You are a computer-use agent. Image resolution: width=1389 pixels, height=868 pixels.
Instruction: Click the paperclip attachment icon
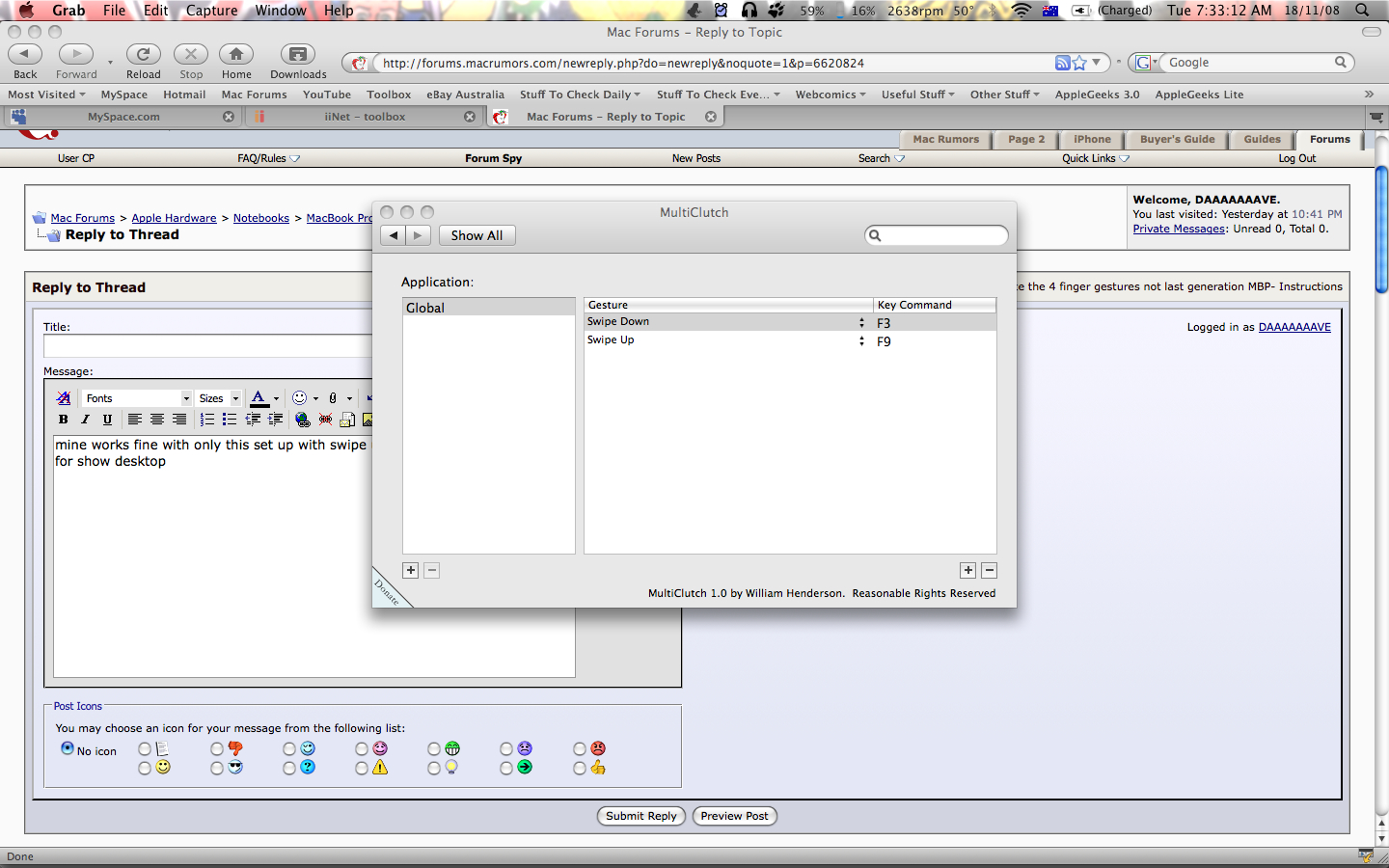(x=333, y=398)
